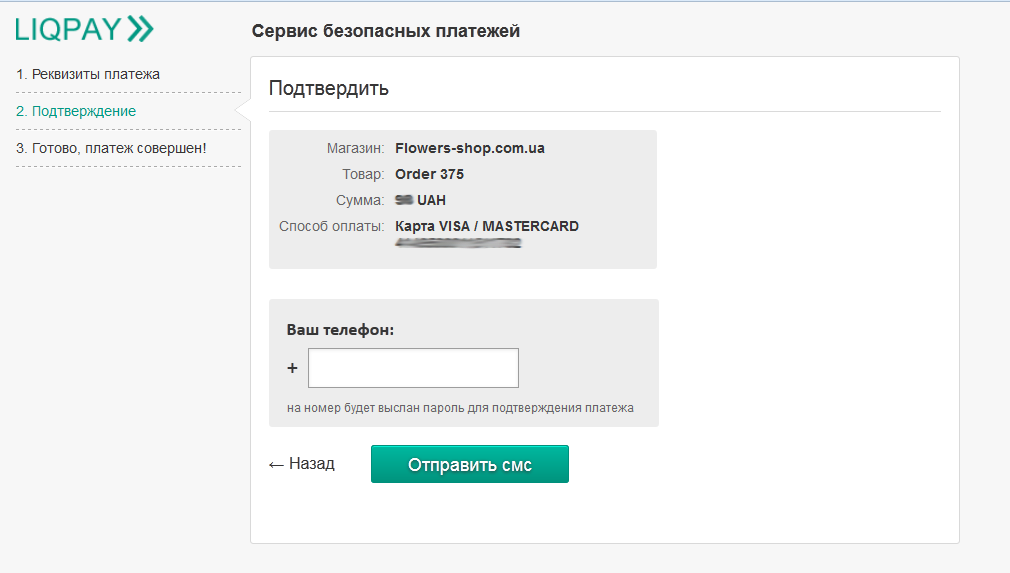Viewport: 1010px width, 573px height.
Task: Click Карта VISA / MASTERCARD payment method
Action: pyautogui.click(x=487, y=226)
